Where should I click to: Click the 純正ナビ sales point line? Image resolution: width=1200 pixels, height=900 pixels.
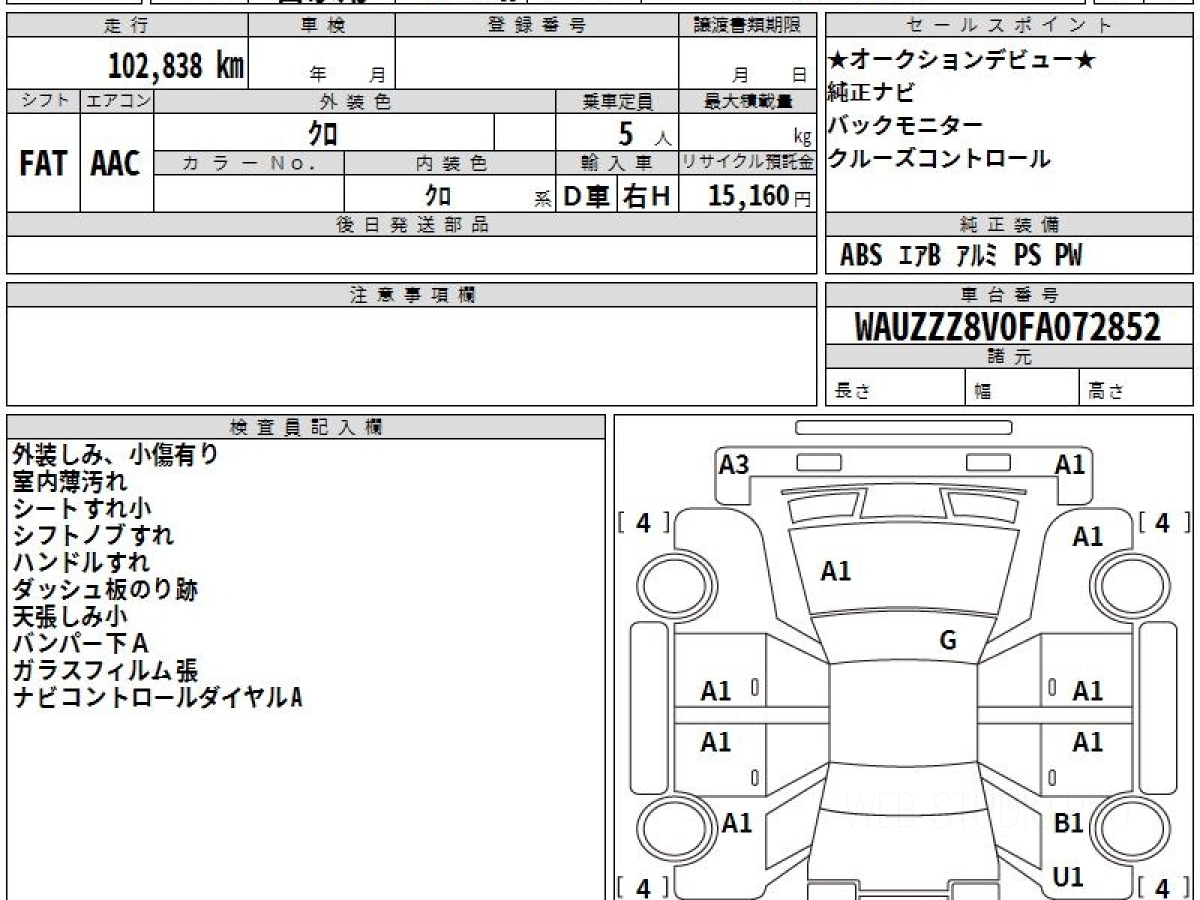[x=871, y=93]
